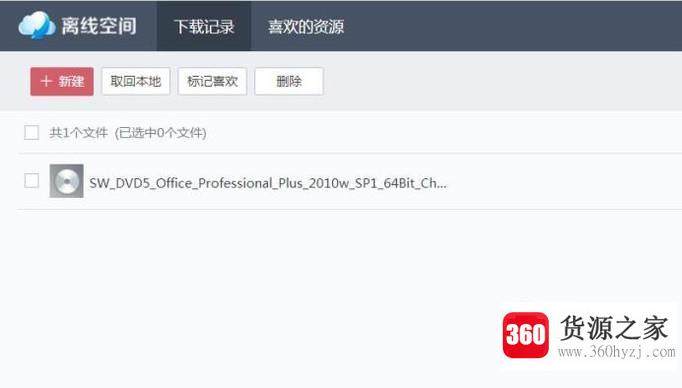Click the 共1个文件 (已选中0个文件) count label
The width and height of the screenshot is (682, 388).
tap(128, 133)
